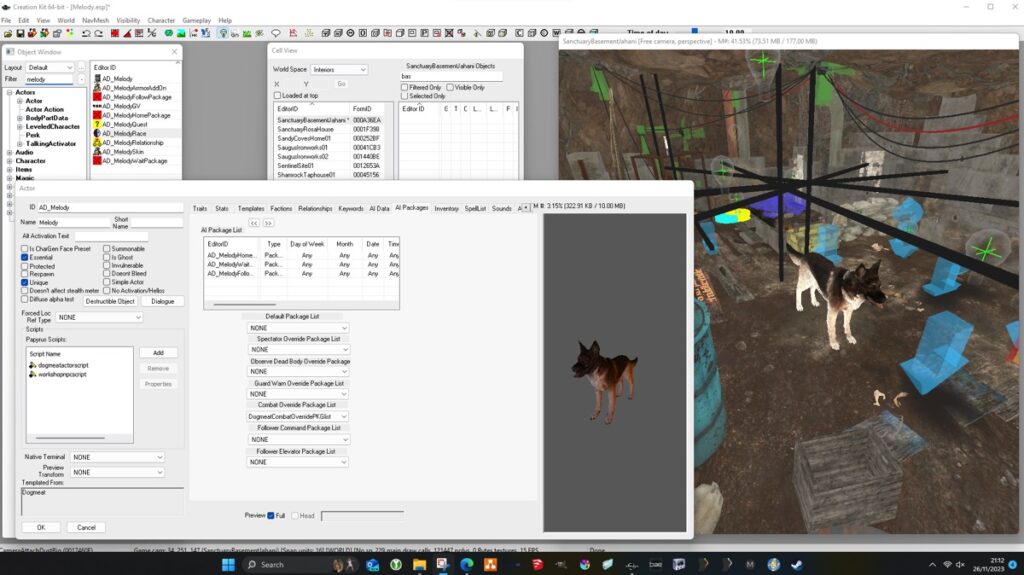Switch to the Inventory tab
The width and height of the screenshot is (1024, 575).
pyautogui.click(x=447, y=208)
